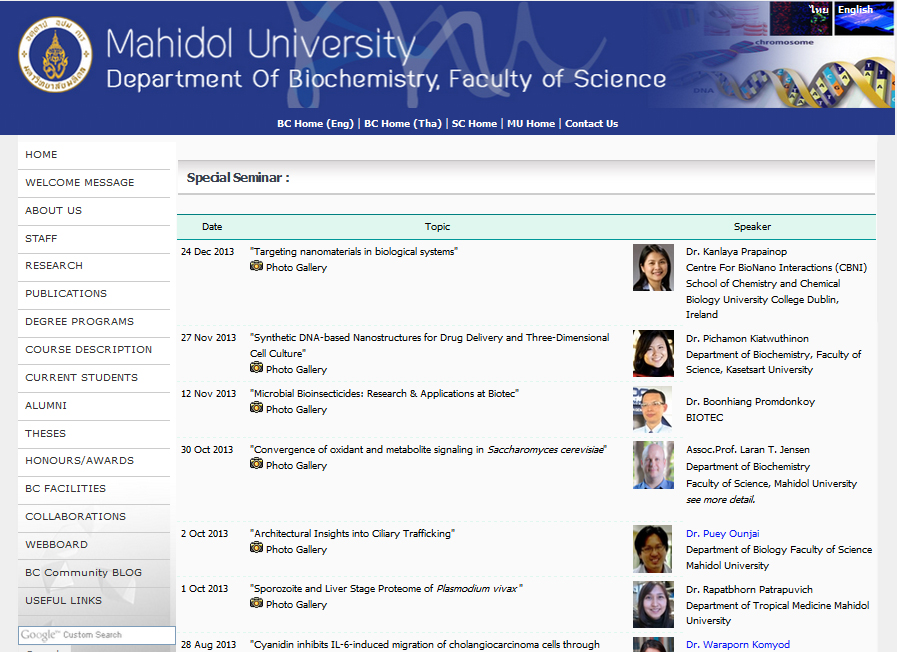Click 'see more detail' under Laran Jensen

point(720,499)
